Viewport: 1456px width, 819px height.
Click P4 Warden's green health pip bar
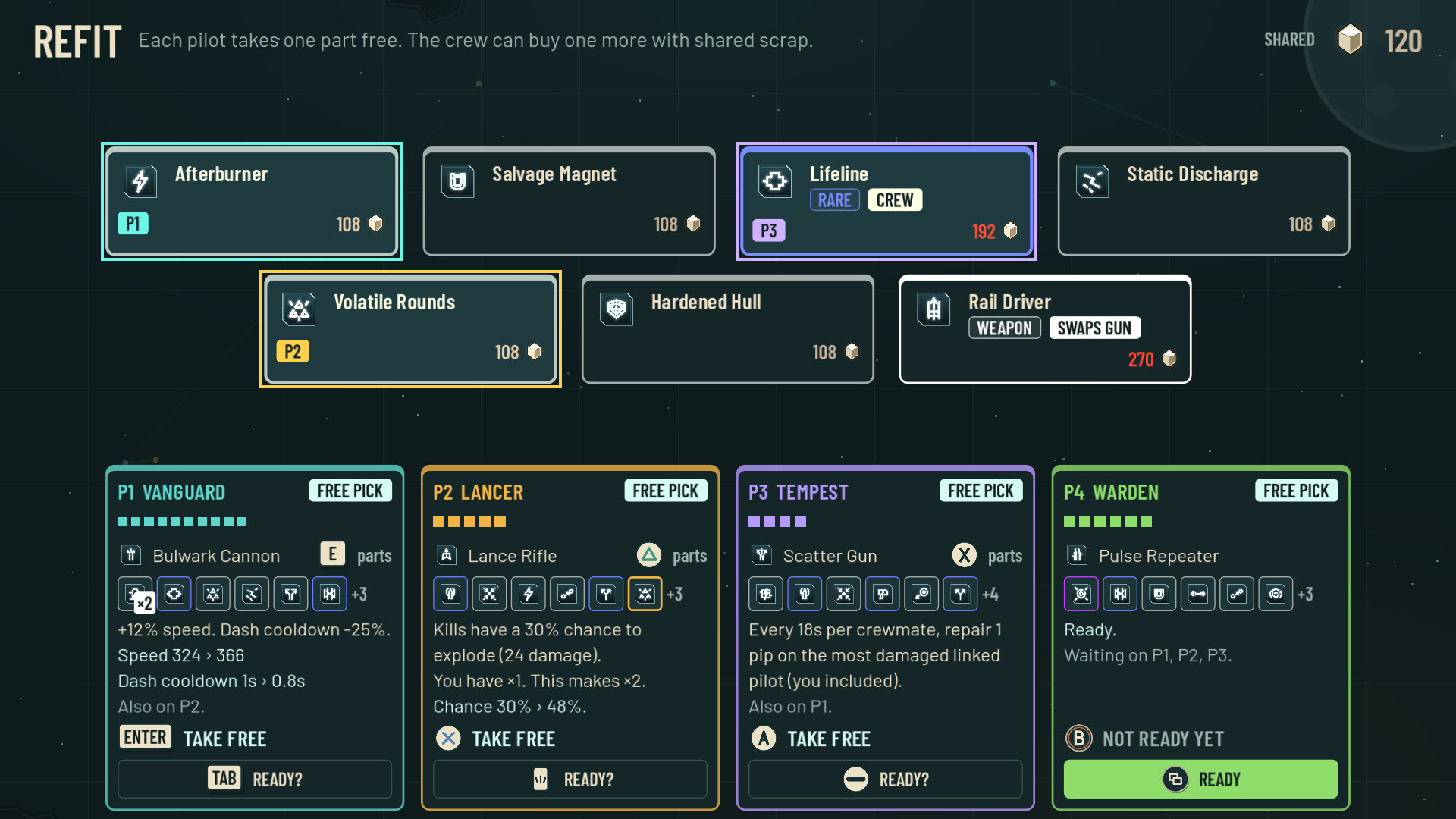1108,522
